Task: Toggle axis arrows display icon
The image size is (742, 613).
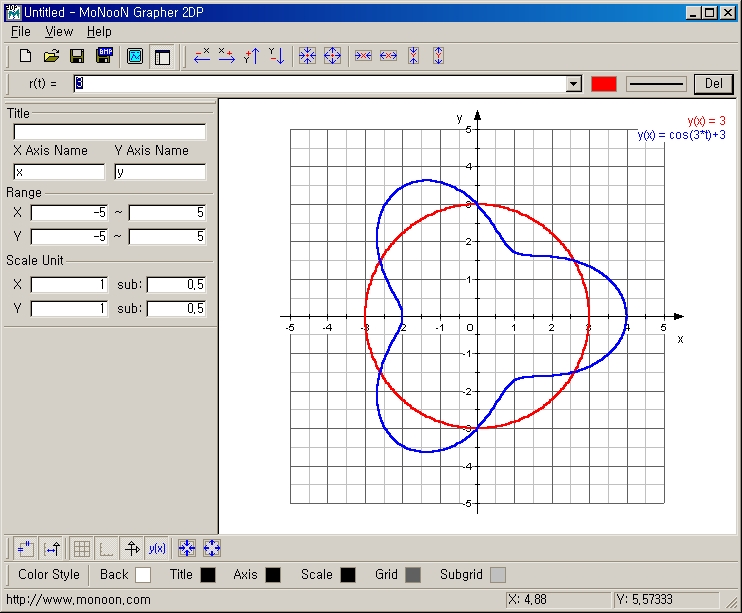Action: pyautogui.click(x=132, y=549)
